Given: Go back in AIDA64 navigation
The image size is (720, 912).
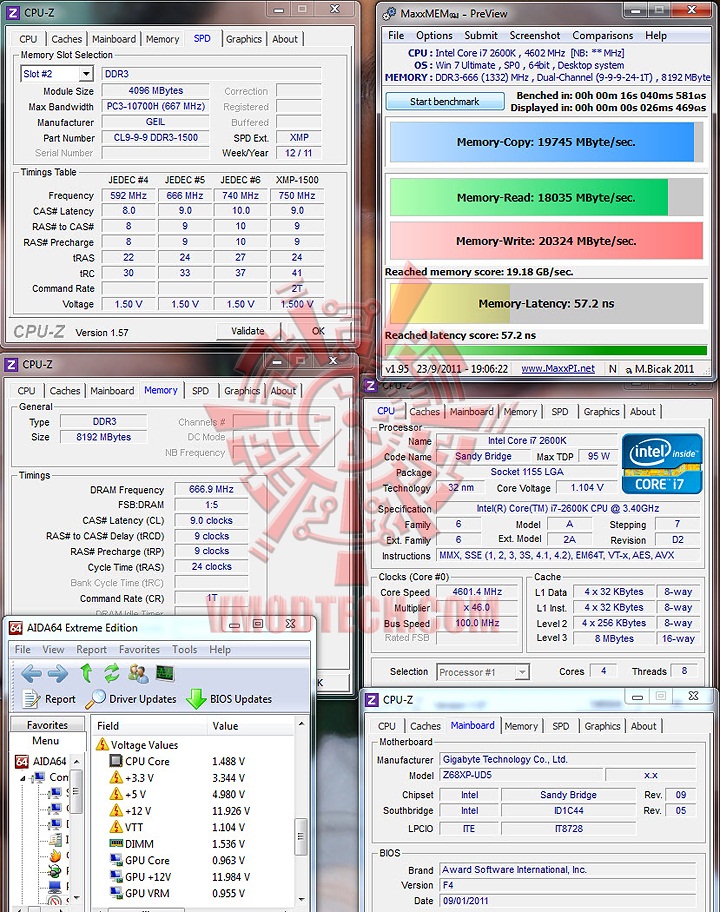Looking at the screenshot, I should (x=31, y=674).
